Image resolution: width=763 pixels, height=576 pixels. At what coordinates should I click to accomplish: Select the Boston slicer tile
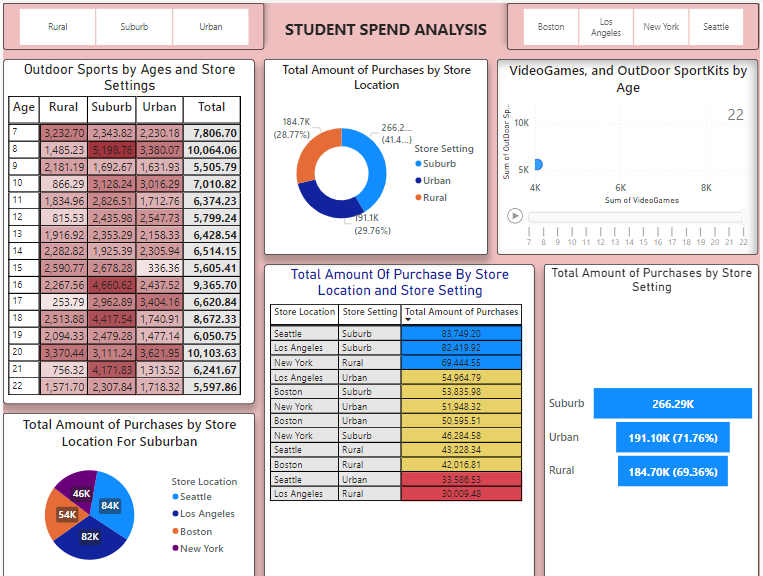click(551, 27)
